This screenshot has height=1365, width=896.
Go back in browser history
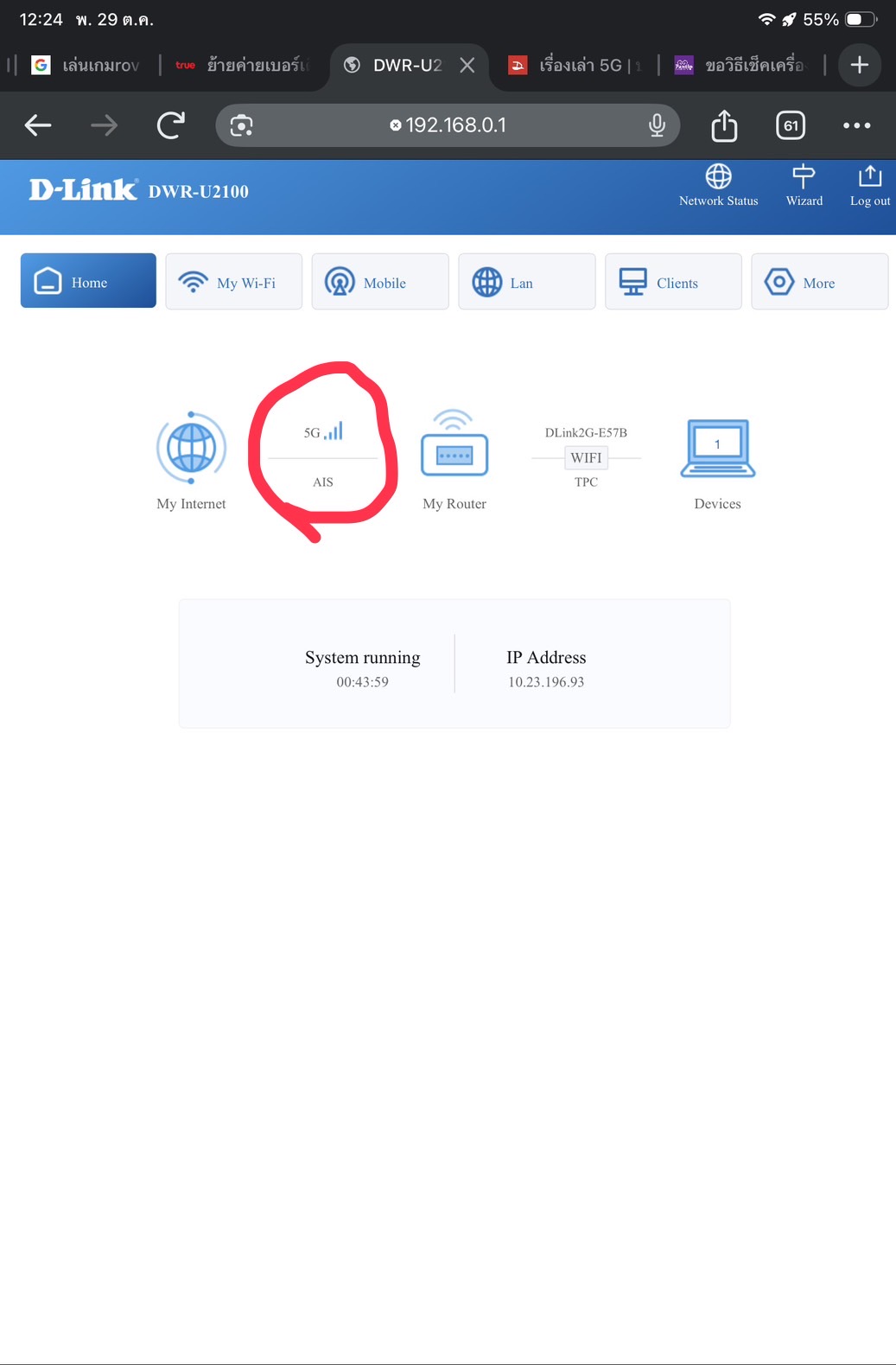pos(38,125)
